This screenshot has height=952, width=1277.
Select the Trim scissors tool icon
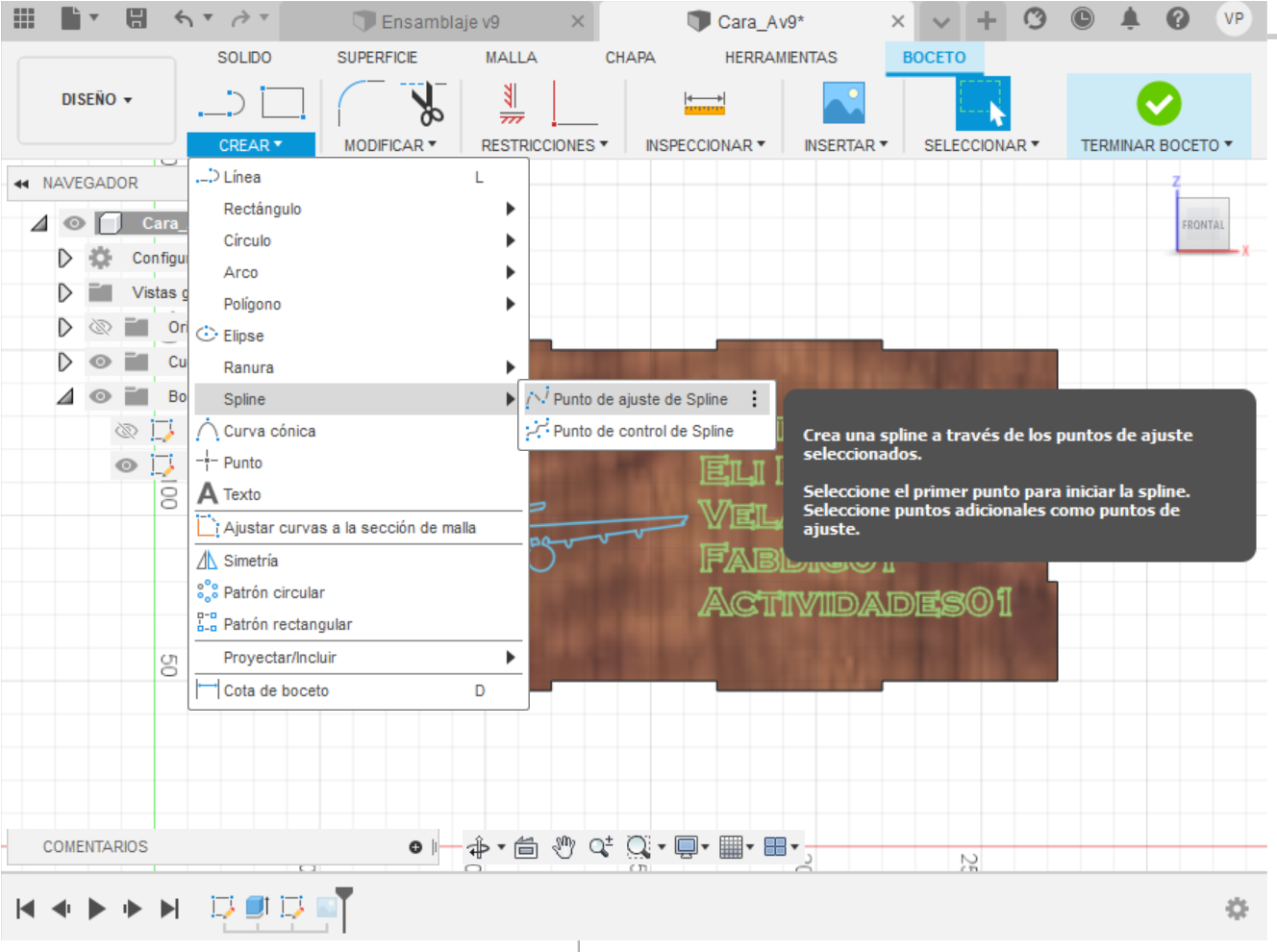(x=424, y=103)
